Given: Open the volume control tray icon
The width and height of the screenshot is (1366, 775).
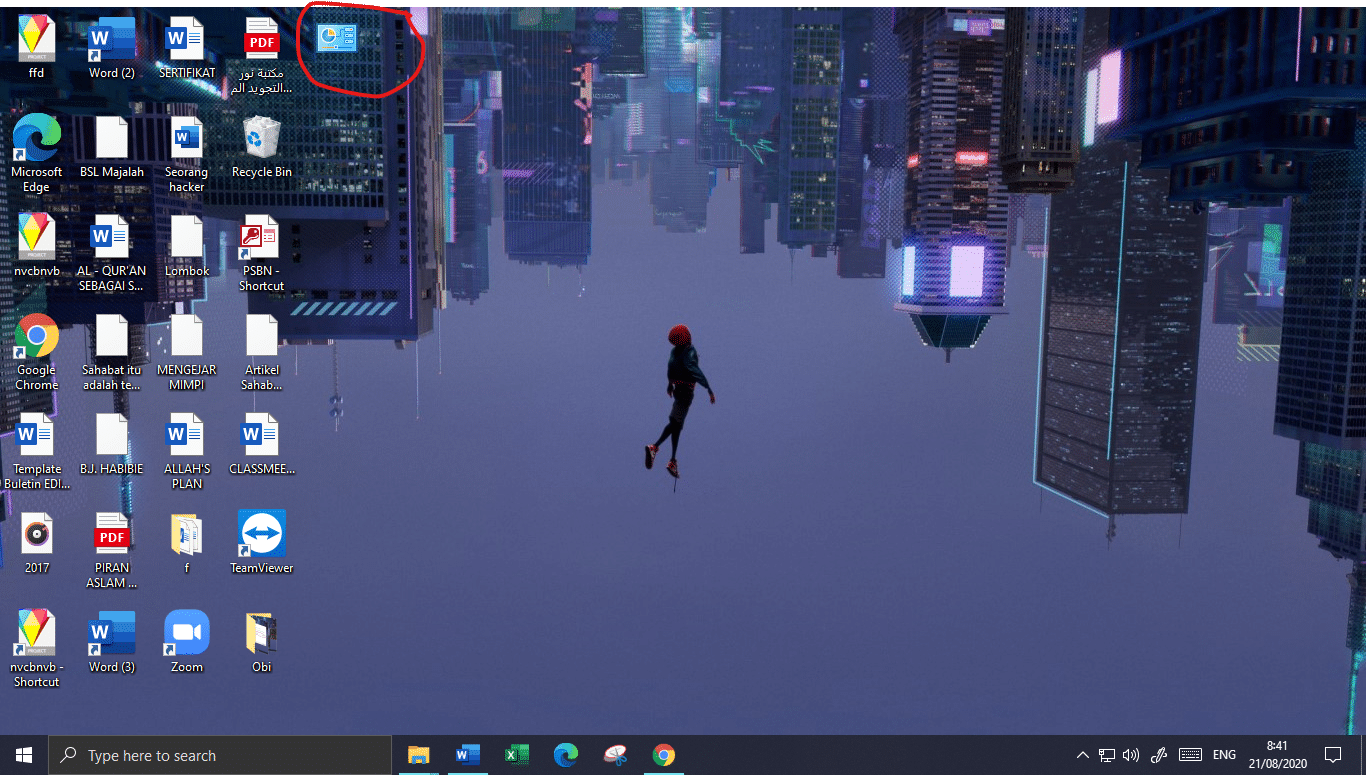Looking at the screenshot, I should click(1131, 755).
